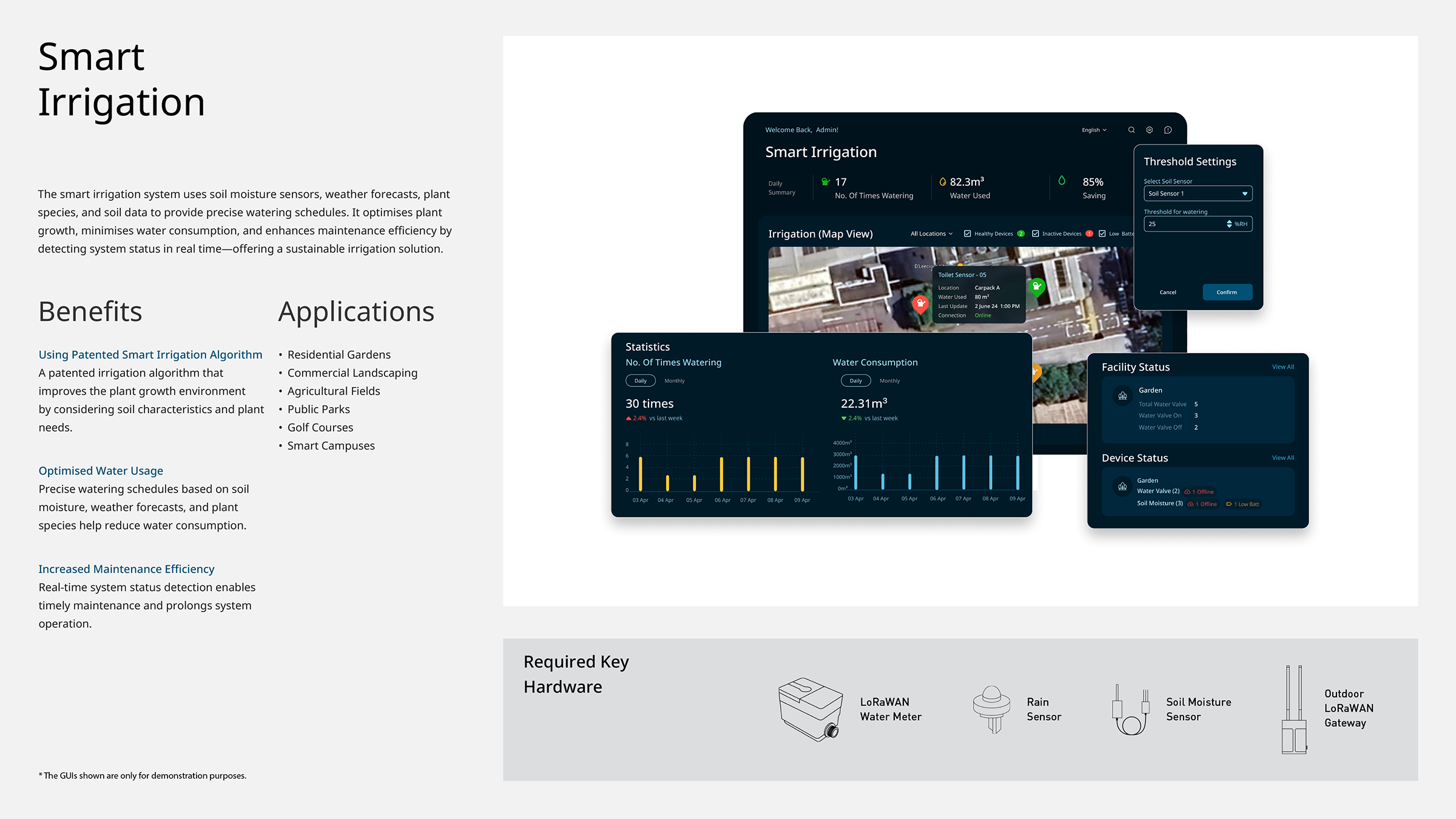The width and height of the screenshot is (1456, 819).
Task: Switch No. Of Times Watering to Monthly
Action: tap(674, 381)
